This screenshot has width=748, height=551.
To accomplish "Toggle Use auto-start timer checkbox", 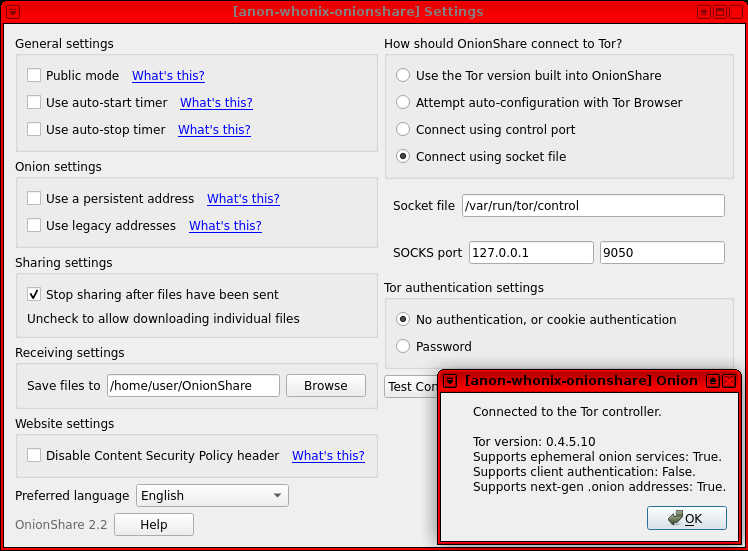I will 34,103.
